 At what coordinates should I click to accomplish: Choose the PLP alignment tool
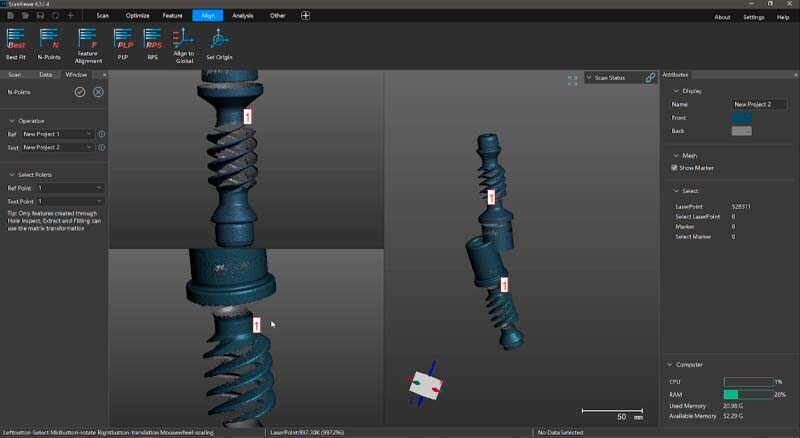[123, 40]
